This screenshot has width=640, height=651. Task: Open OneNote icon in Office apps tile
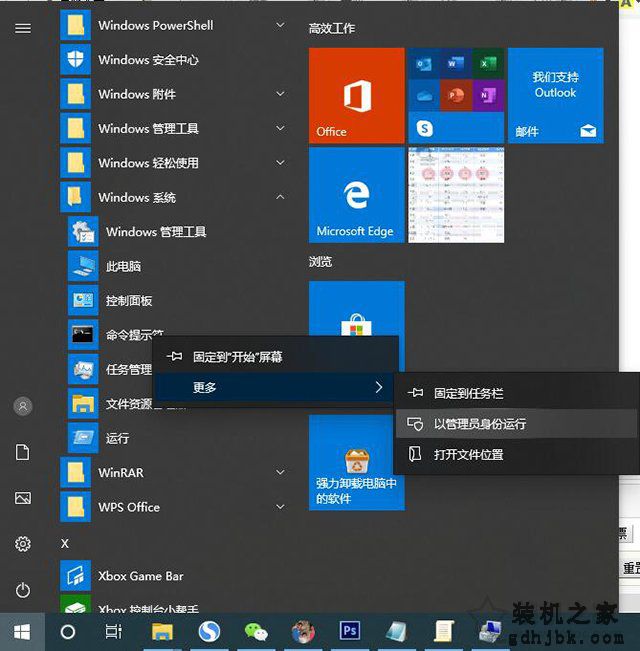coord(488,95)
